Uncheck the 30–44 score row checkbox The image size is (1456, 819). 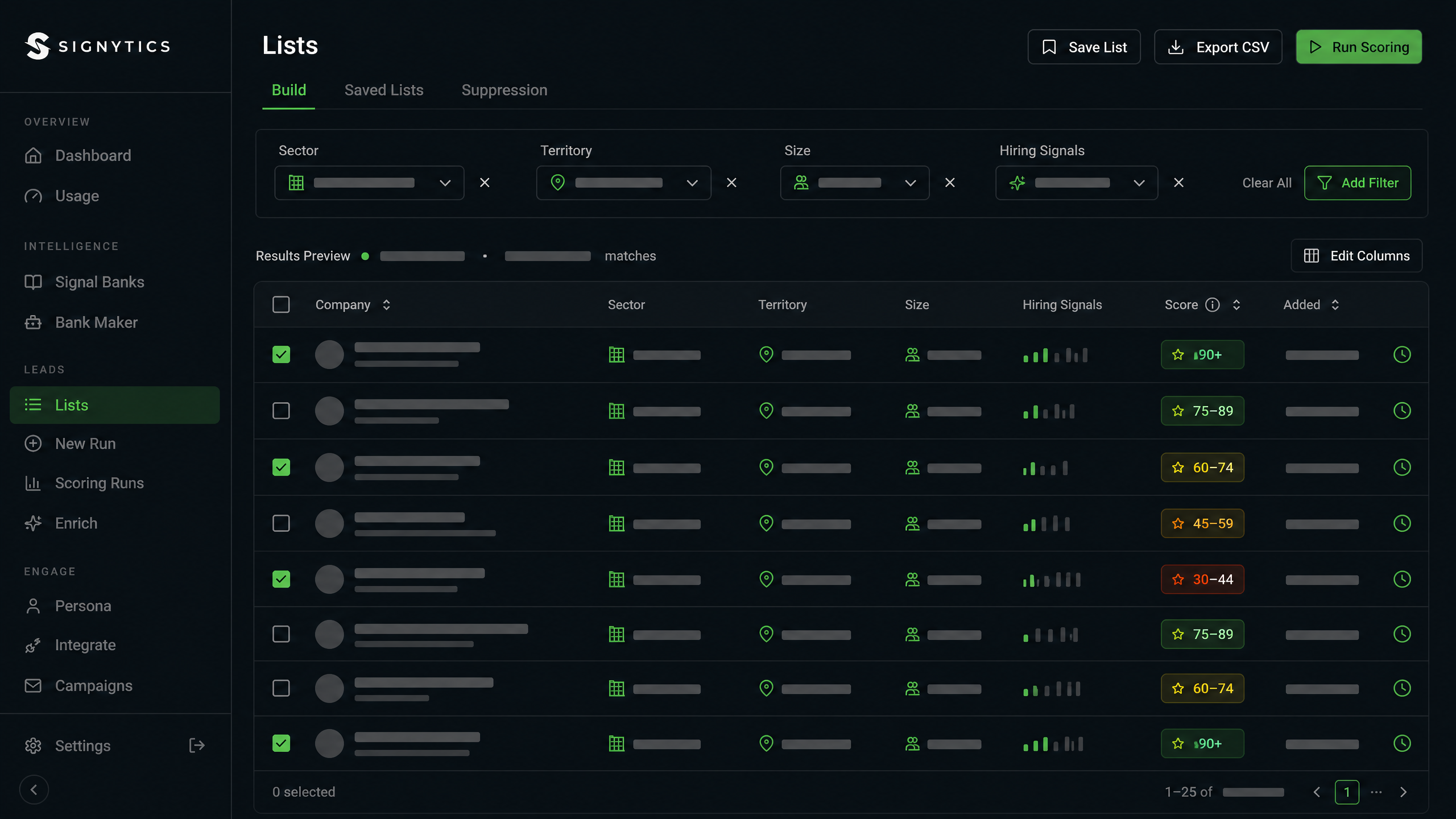281,579
